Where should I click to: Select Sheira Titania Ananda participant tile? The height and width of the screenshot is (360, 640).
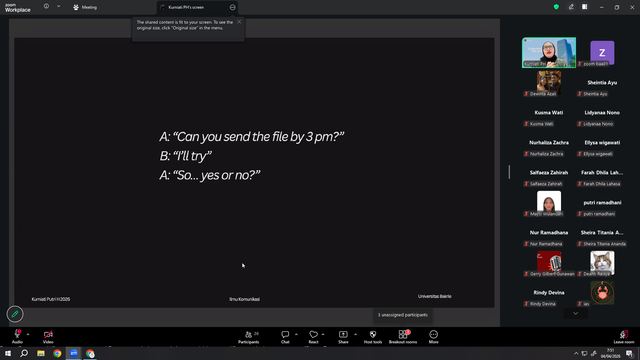click(602, 233)
